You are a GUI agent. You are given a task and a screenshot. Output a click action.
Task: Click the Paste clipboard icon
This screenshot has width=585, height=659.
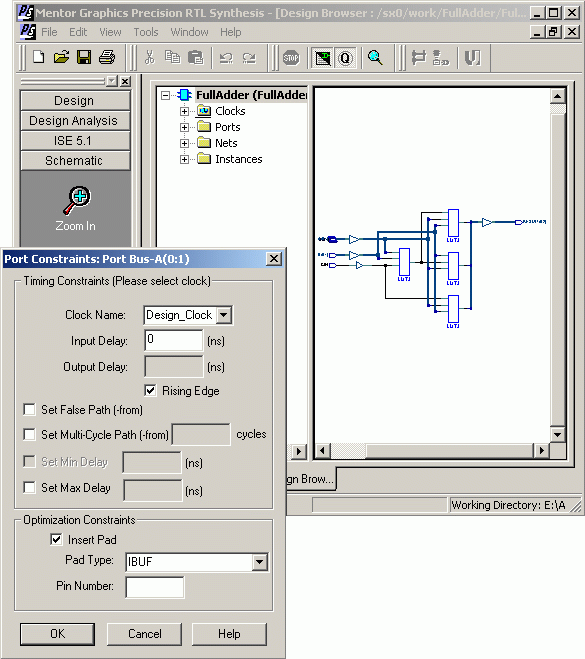195,57
